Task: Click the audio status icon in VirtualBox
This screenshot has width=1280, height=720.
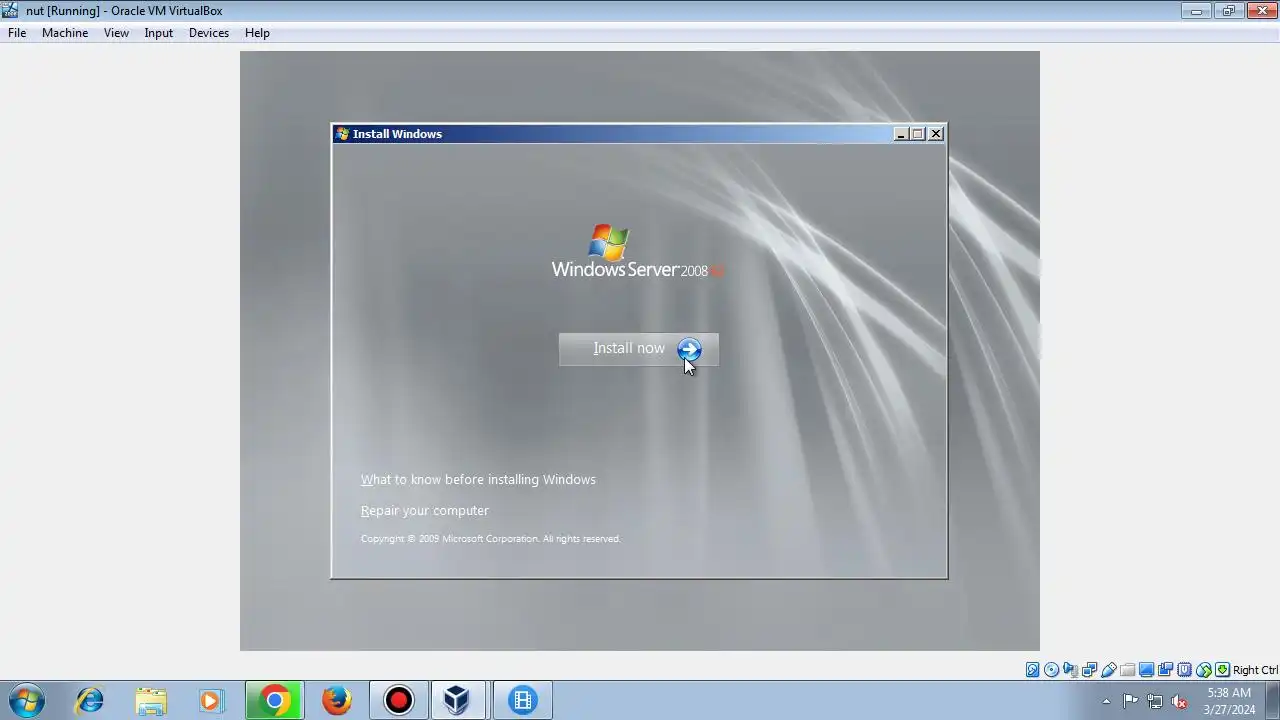Action: (x=1071, y=670)
